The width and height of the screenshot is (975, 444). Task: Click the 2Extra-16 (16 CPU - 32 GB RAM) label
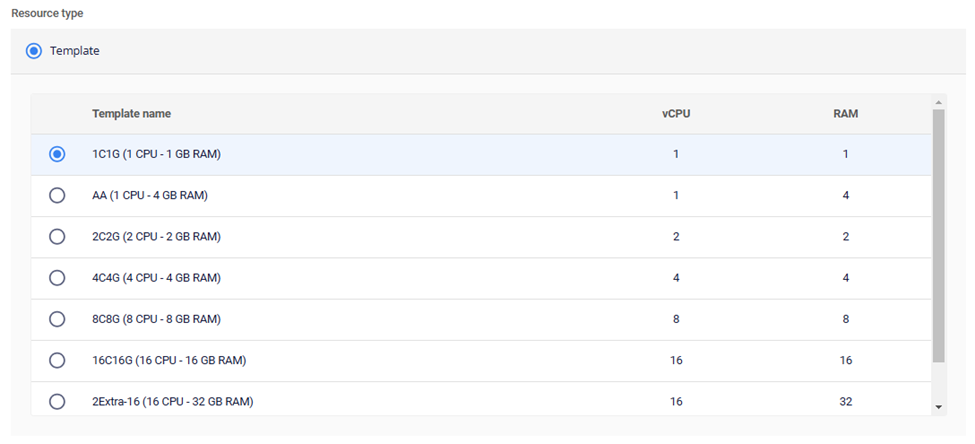click(172, 402)
